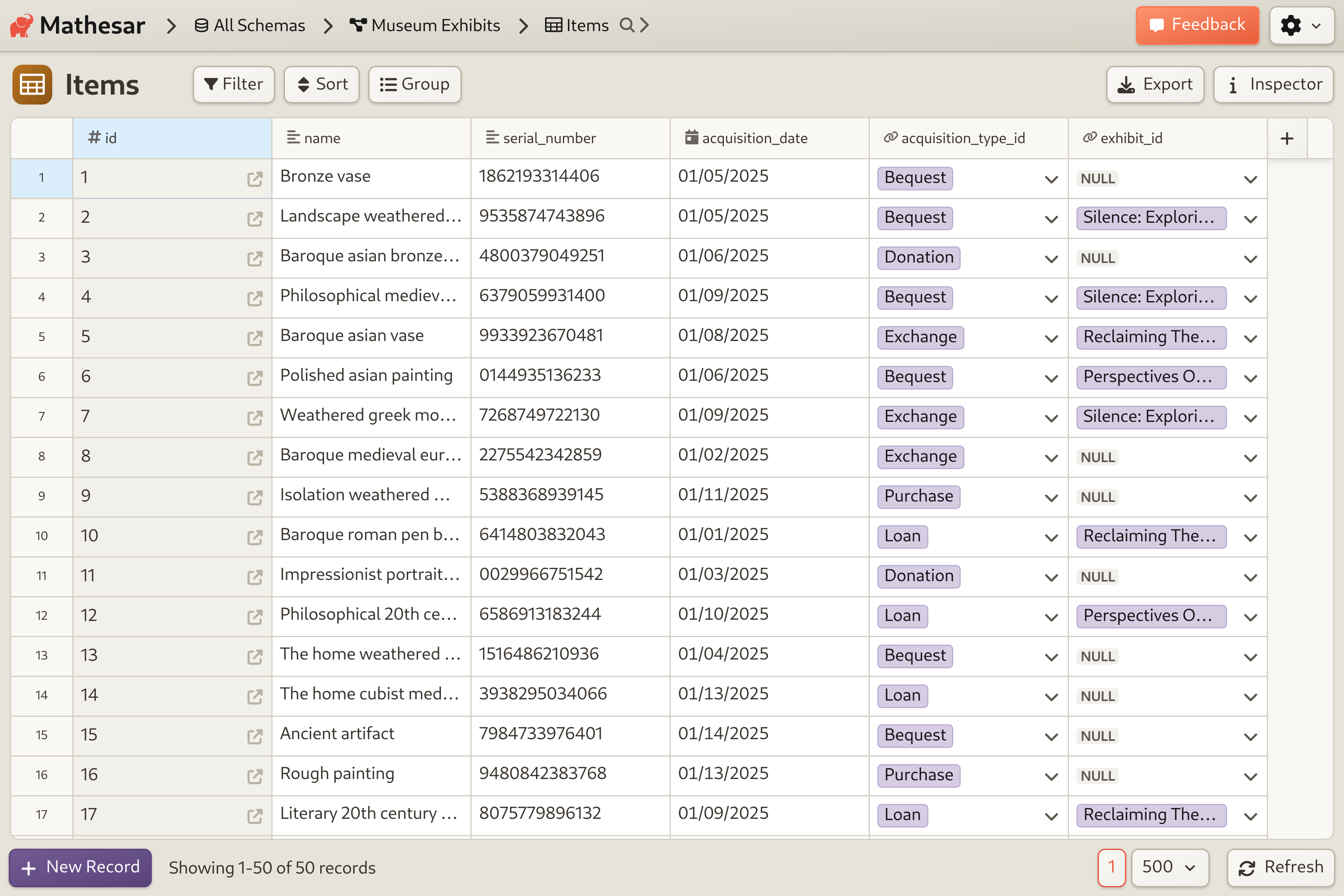
Task: Expand acquisition type dropdown for Rough painting
Action: point(1051,777)
